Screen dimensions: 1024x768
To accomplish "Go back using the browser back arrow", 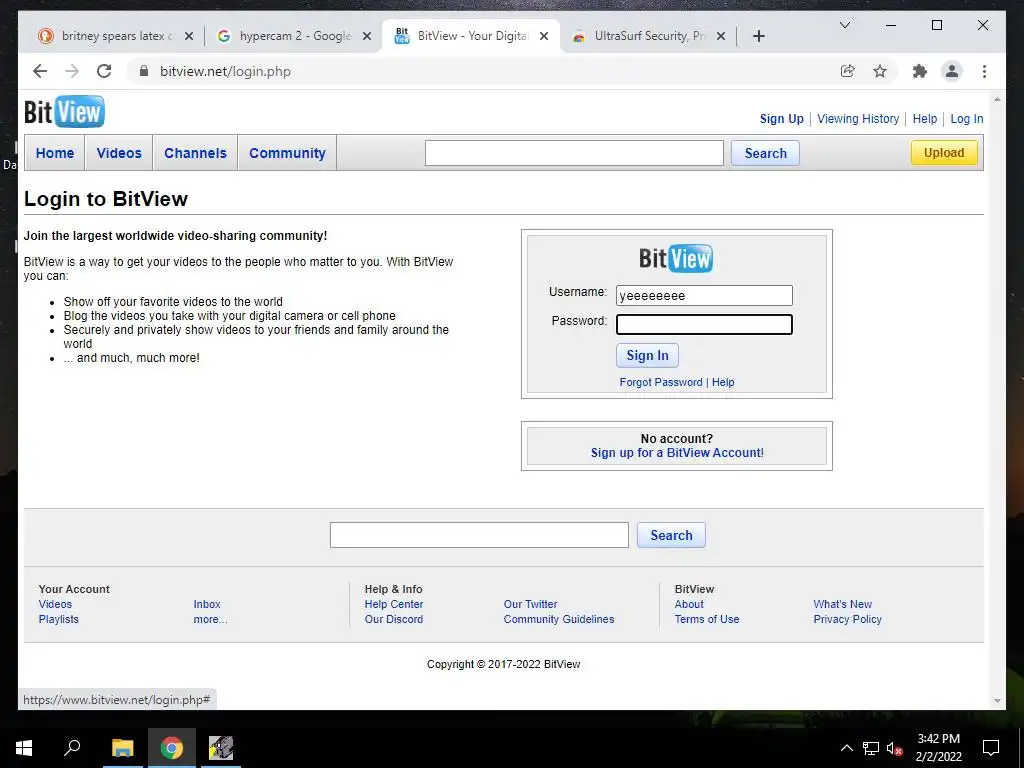I will point(40,71).
